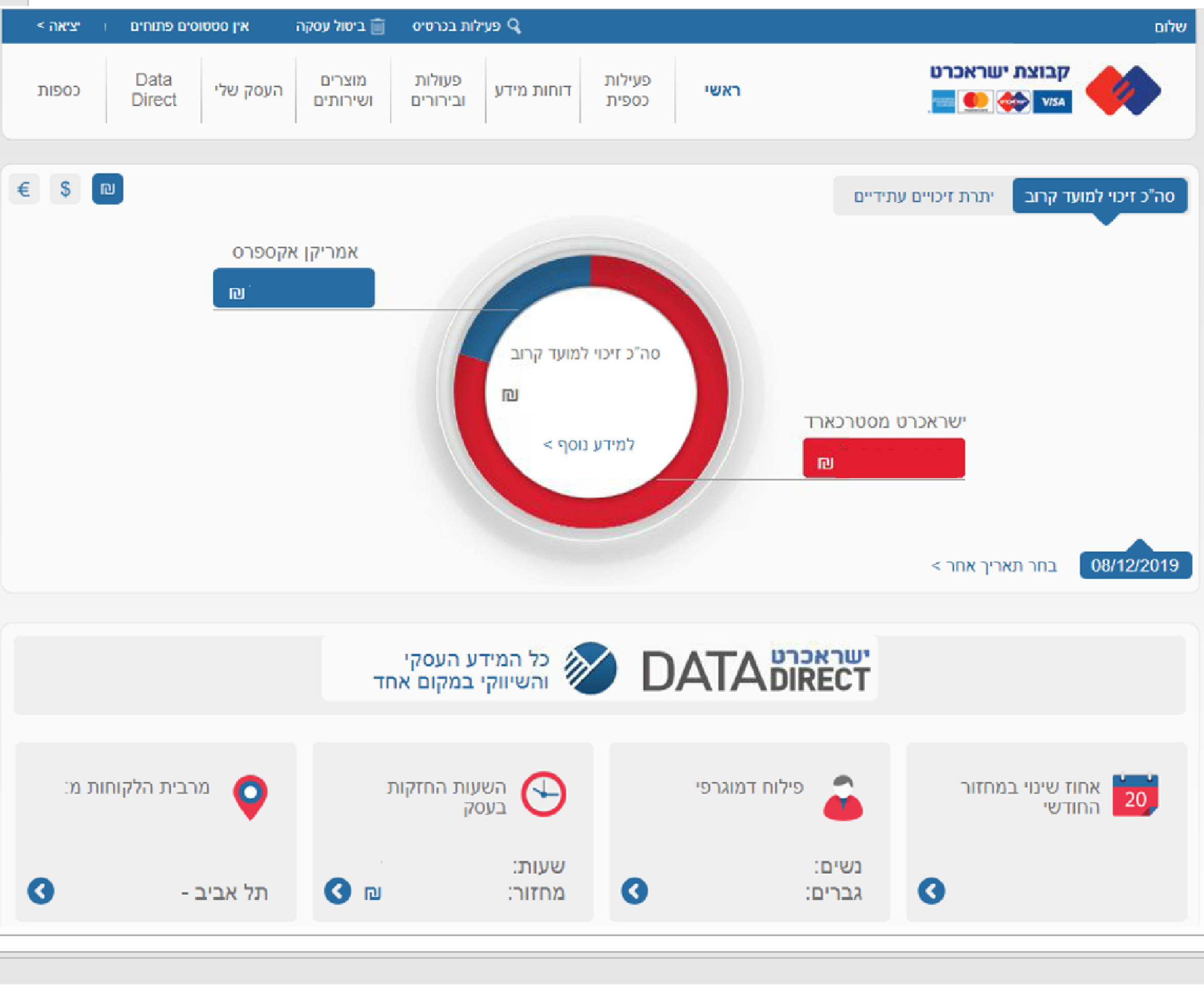Open arrow on the monthly turnover change card
Screen dimensions: 1204x985
click(931, 891)
